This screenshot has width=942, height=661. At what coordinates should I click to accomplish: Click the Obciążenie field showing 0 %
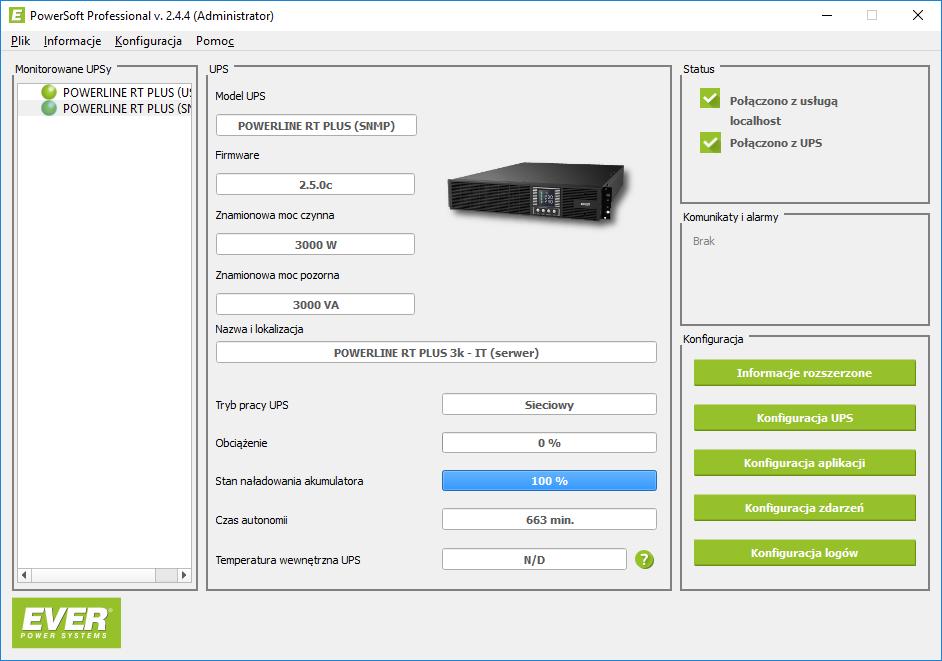coord(549,443)
